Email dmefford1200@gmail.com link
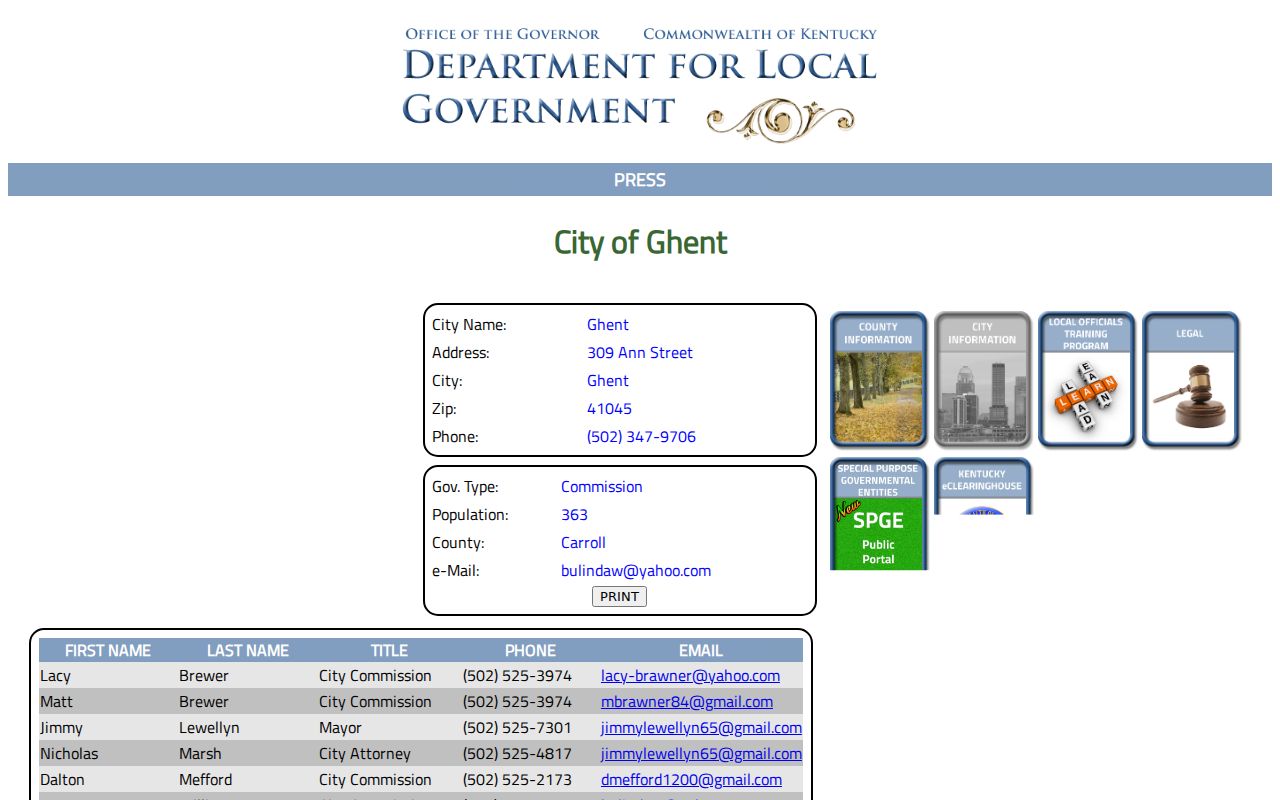This screenshot has width=1280, height=800. coord(691,780)
